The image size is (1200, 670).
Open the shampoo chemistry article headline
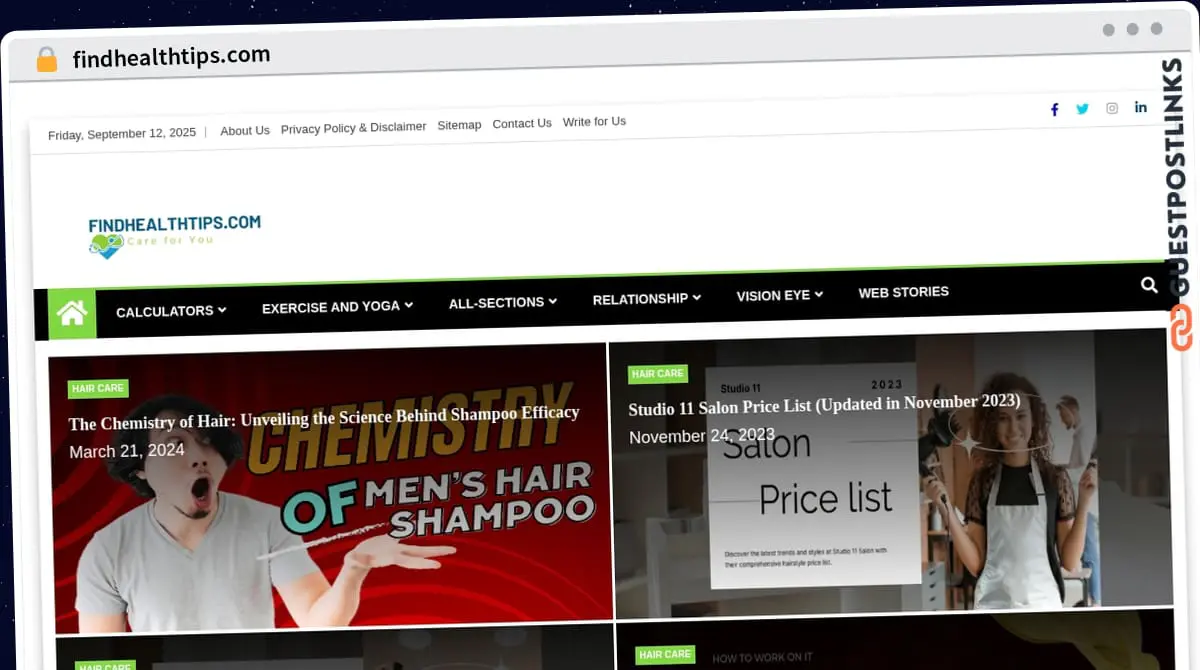(323, 412)
